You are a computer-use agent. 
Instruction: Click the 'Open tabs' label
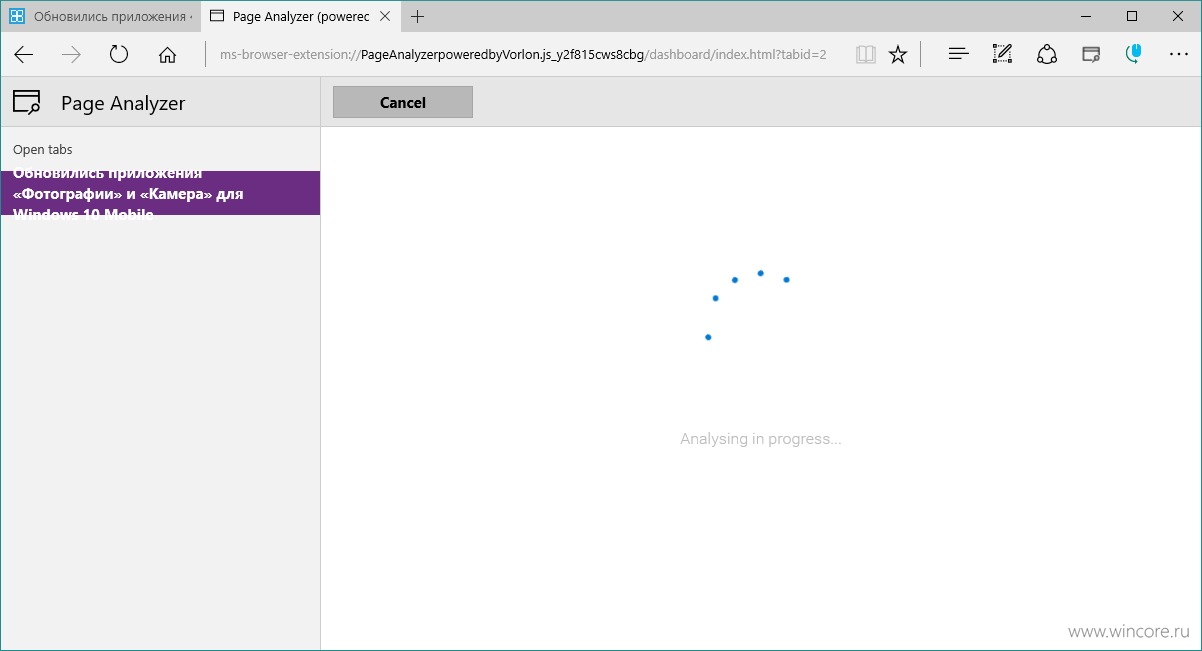43,150
